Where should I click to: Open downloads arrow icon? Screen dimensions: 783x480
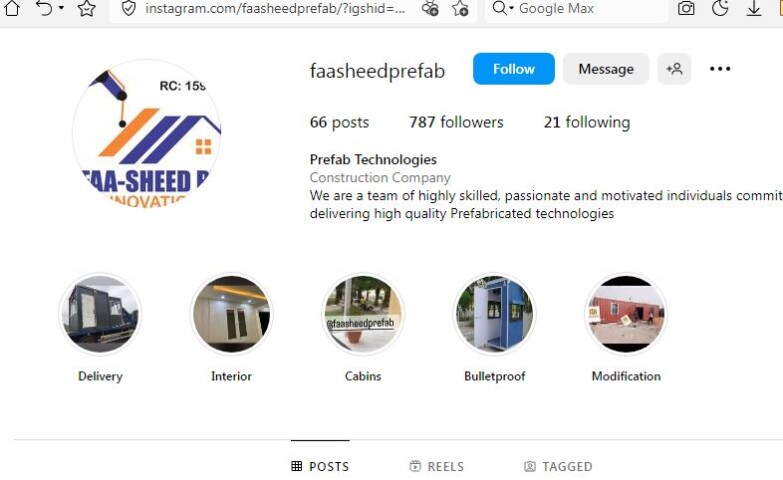[x=754, y=8]
